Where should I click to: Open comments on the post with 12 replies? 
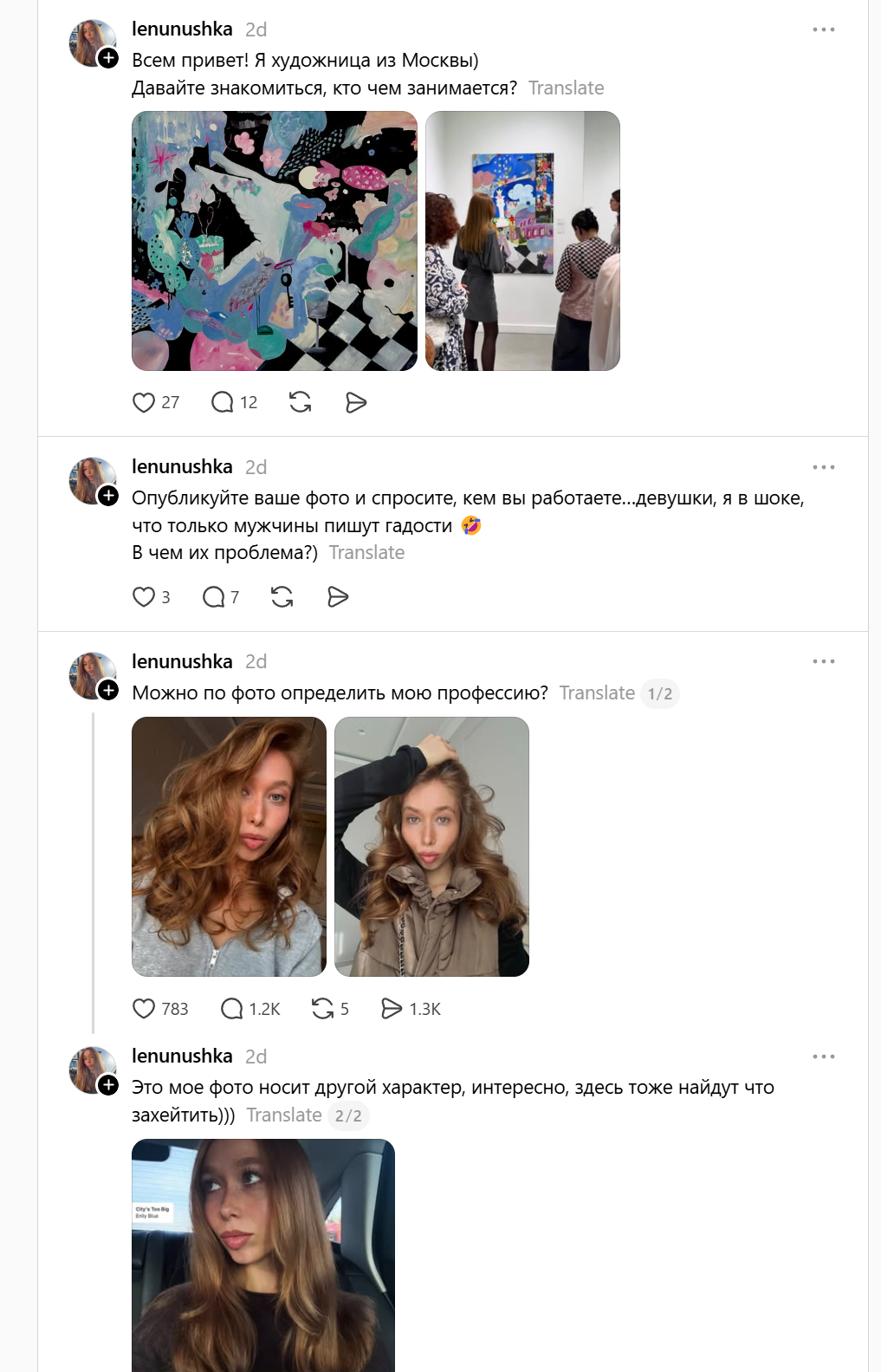coord(223,402)
